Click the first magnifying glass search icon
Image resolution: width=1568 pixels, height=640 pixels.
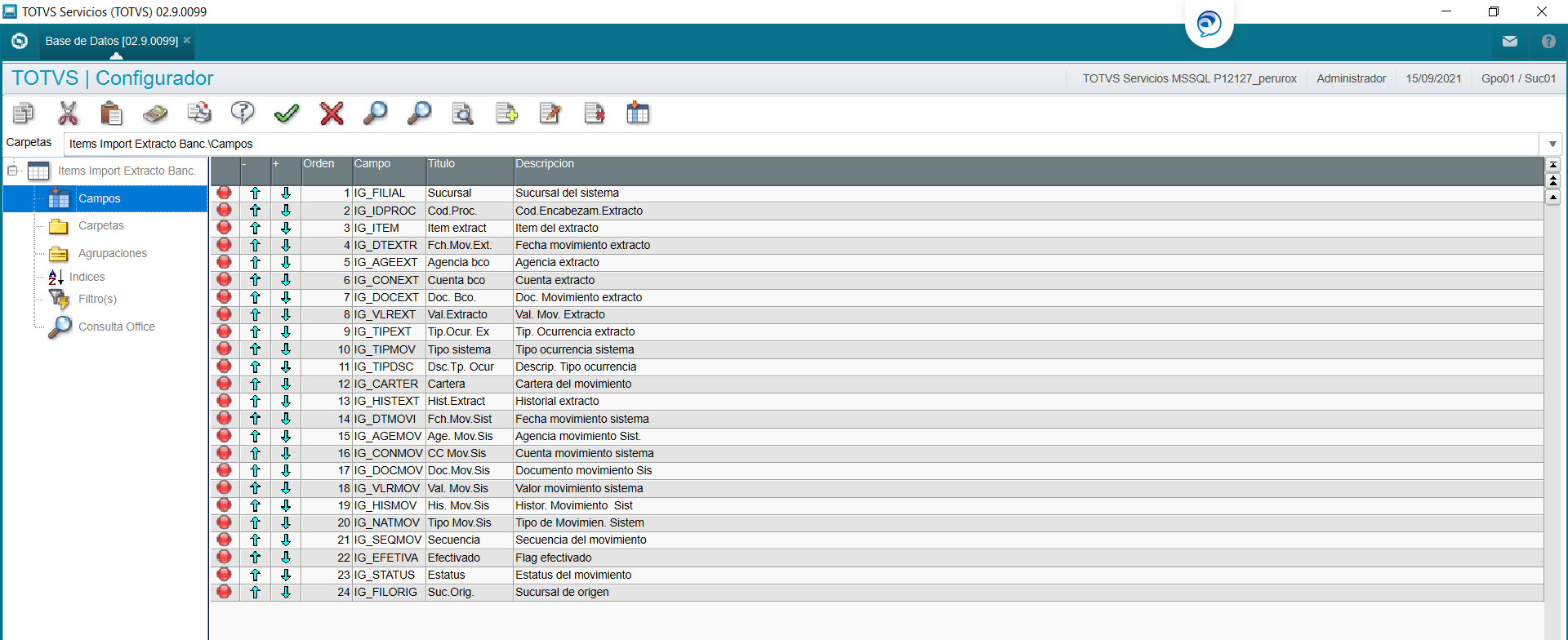(x=375, y=113)
